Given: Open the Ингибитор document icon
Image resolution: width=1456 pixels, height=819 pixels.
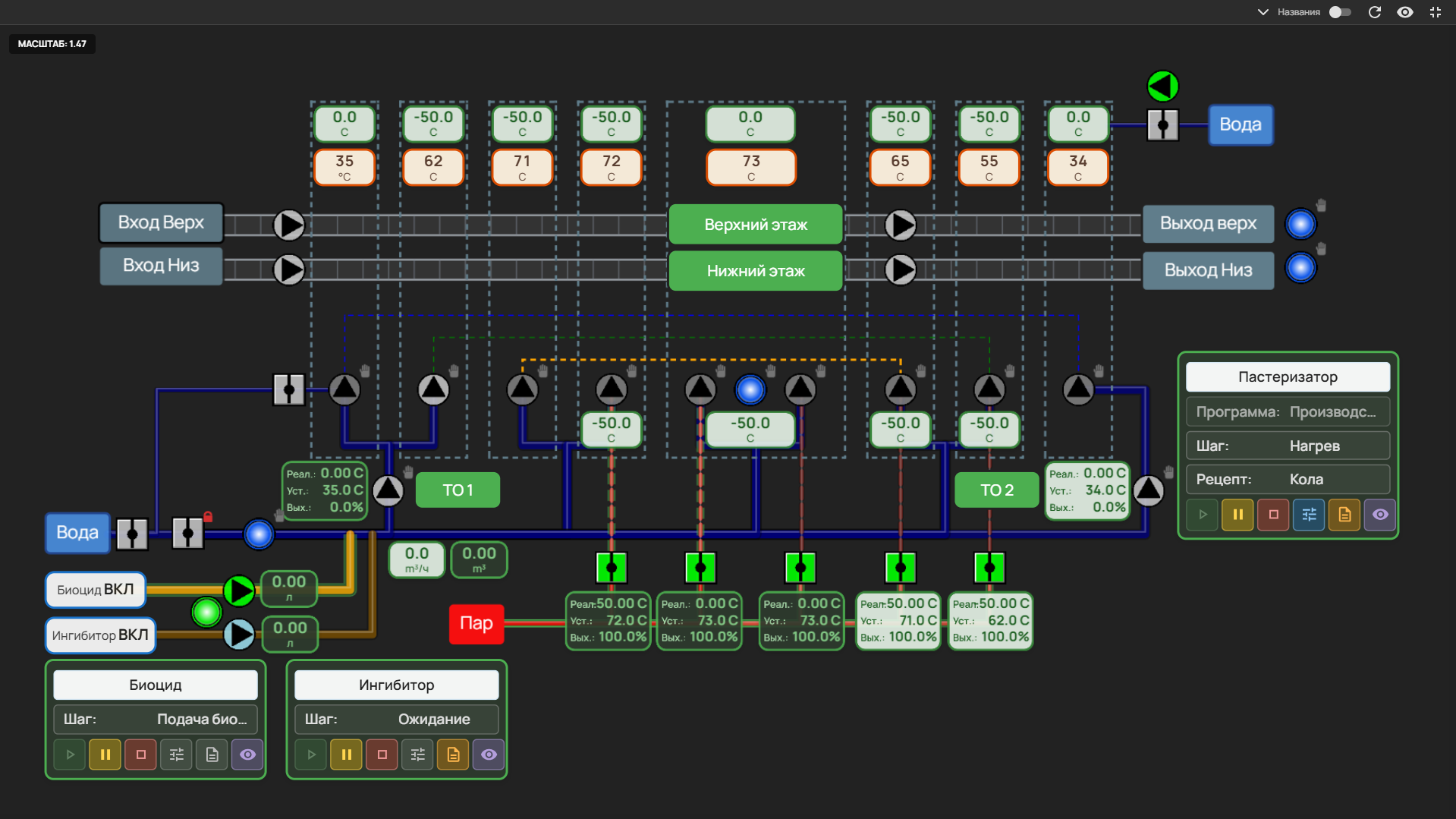Looking at the screenshot, I should tap(453, 754).
